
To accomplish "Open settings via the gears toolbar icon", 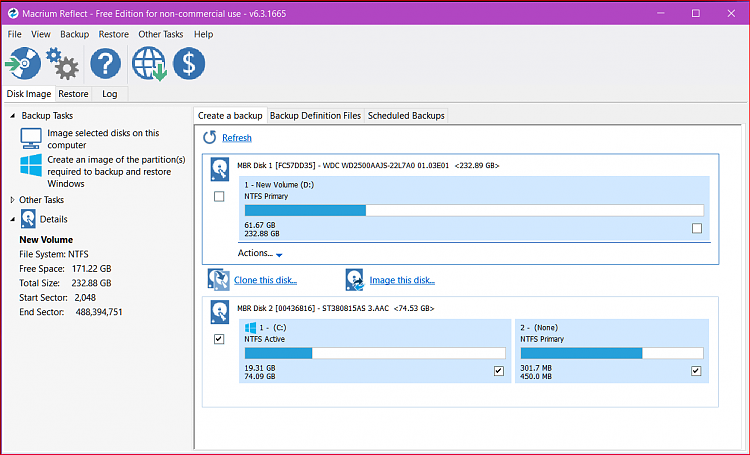I will (x=63, y=63).
